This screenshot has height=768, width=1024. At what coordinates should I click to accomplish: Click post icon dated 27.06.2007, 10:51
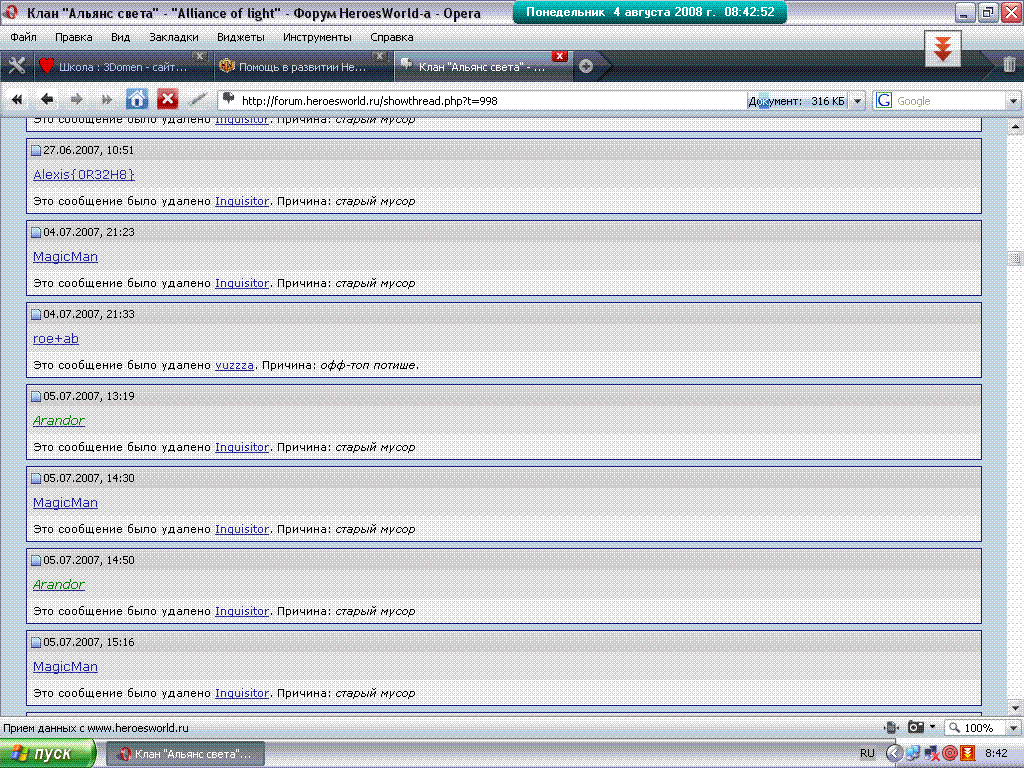tap(36, 151)
